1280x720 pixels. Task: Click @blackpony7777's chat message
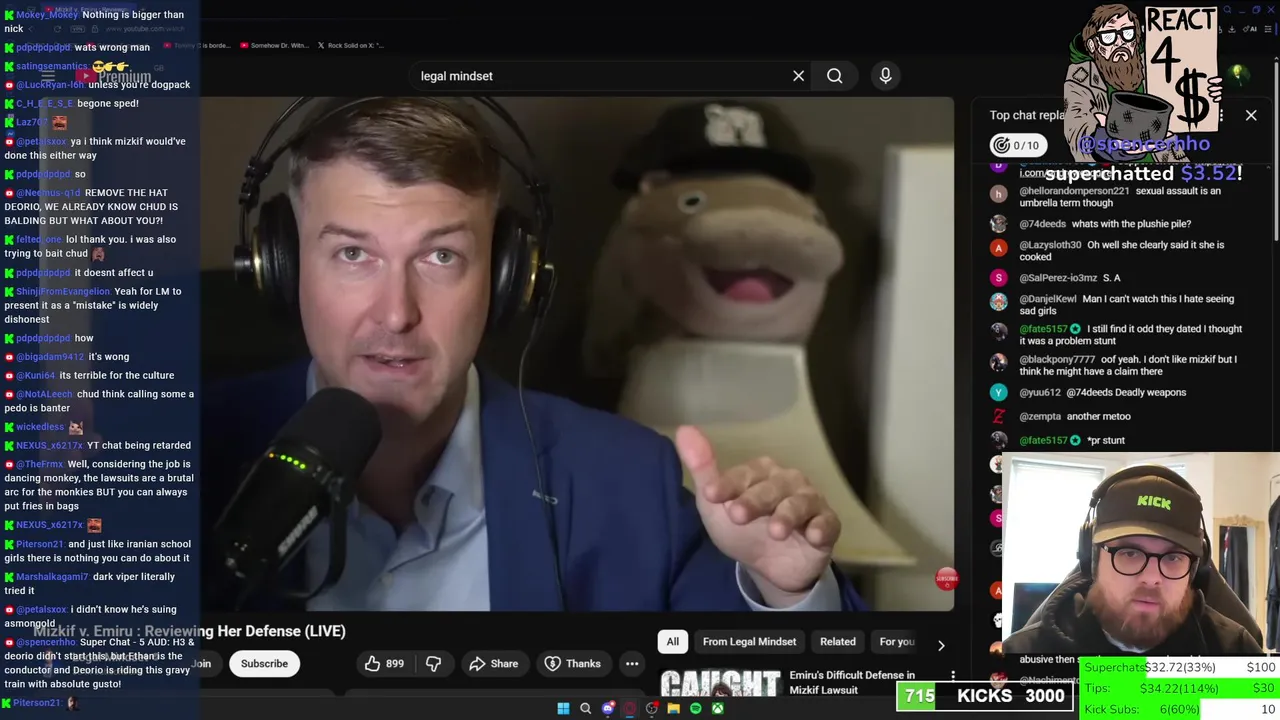point(1117,365)
